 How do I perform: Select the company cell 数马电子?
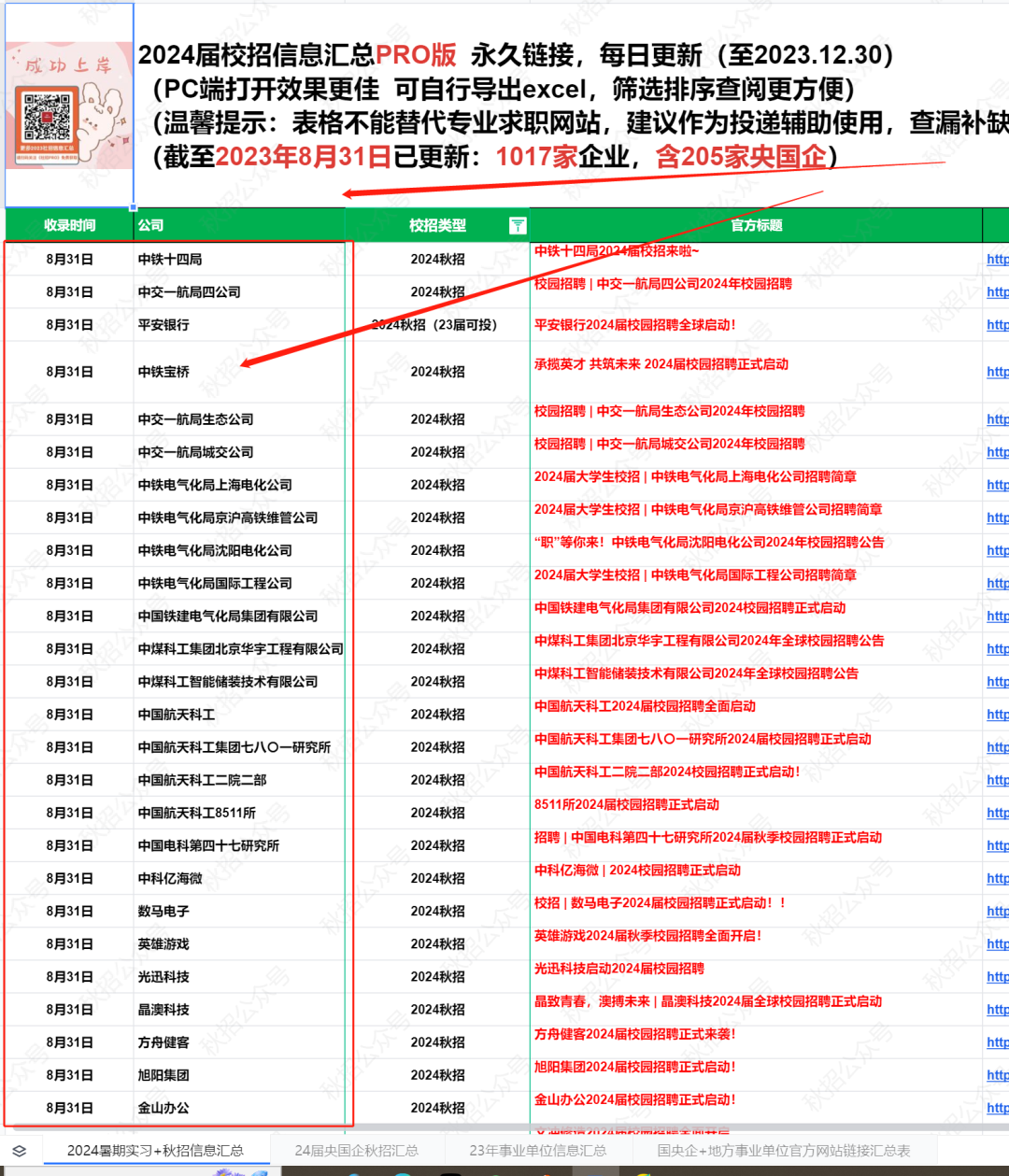tap(239, 912)
